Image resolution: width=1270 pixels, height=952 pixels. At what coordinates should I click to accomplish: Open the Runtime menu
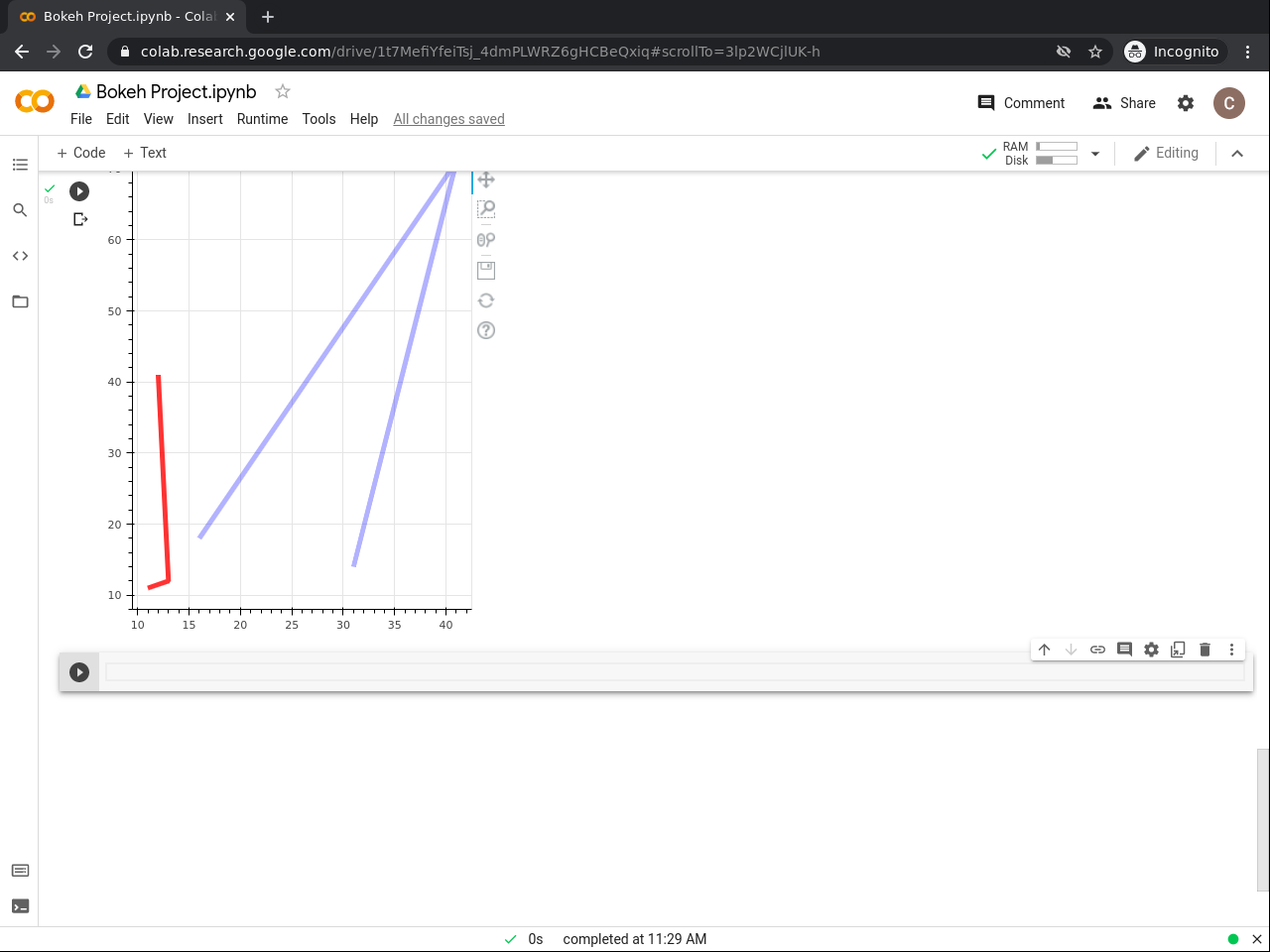[x=263, y=119]
